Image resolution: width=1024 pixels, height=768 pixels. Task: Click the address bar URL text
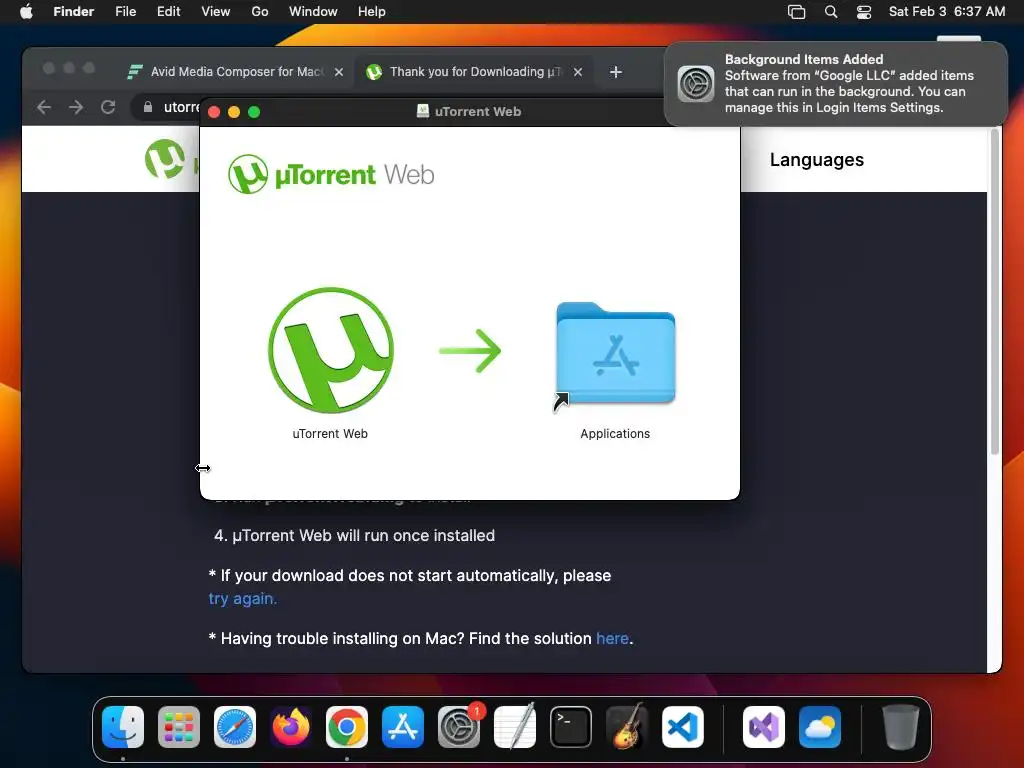click(182, 107)
